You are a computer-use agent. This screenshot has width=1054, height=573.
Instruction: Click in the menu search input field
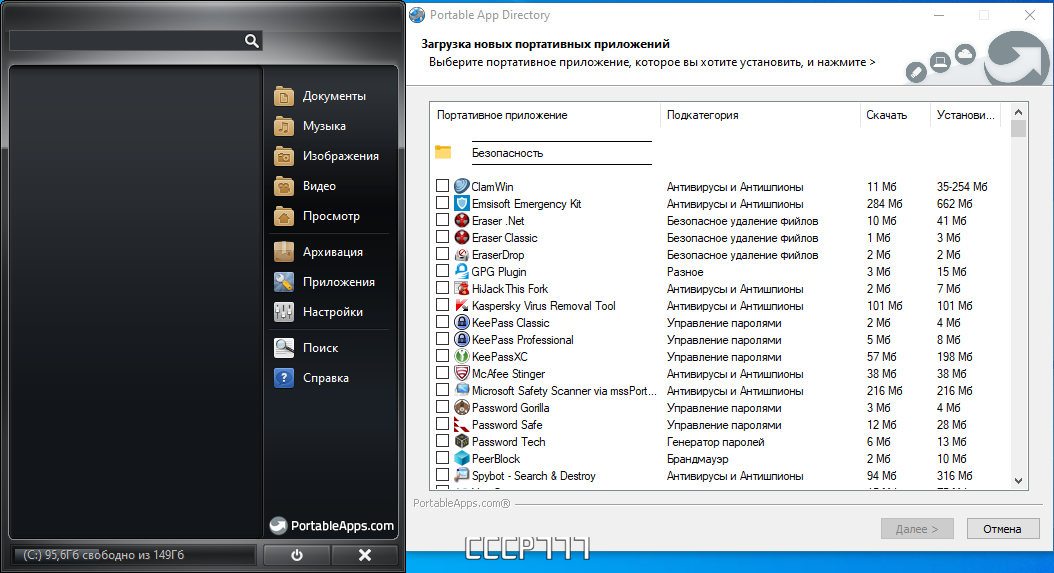point(127,41)
